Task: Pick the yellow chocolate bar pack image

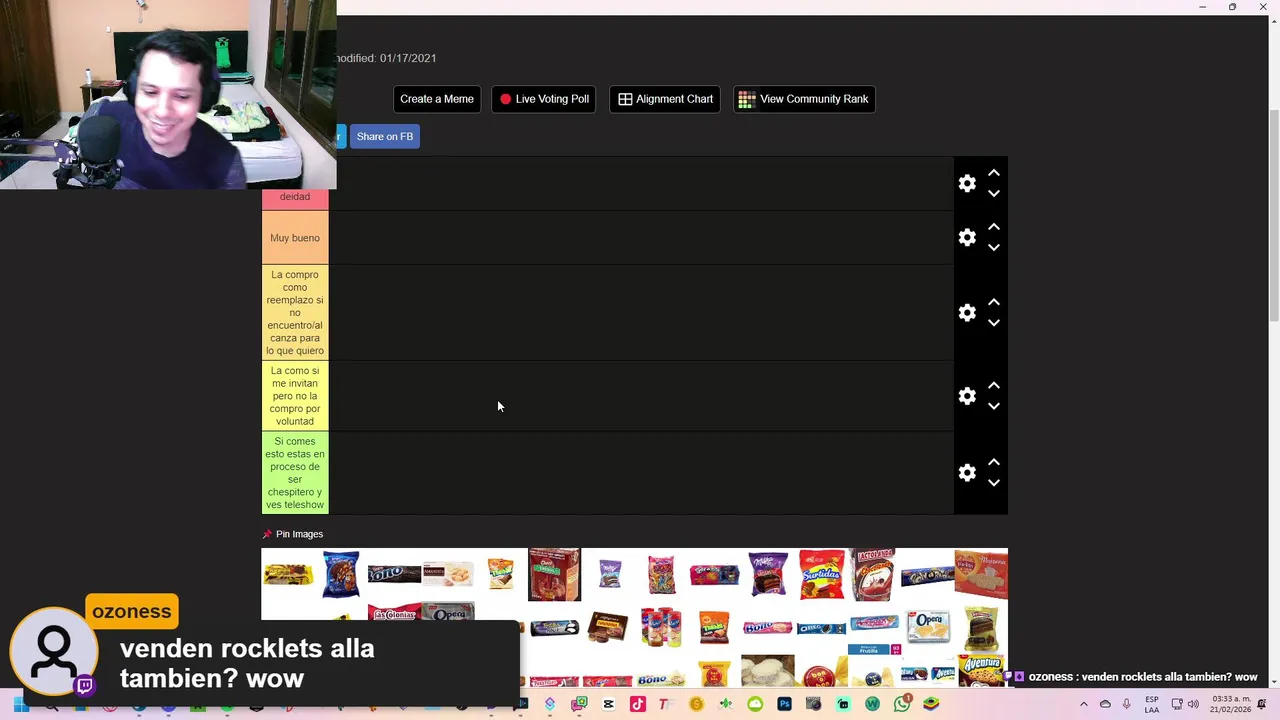Action: coord(288,575)
